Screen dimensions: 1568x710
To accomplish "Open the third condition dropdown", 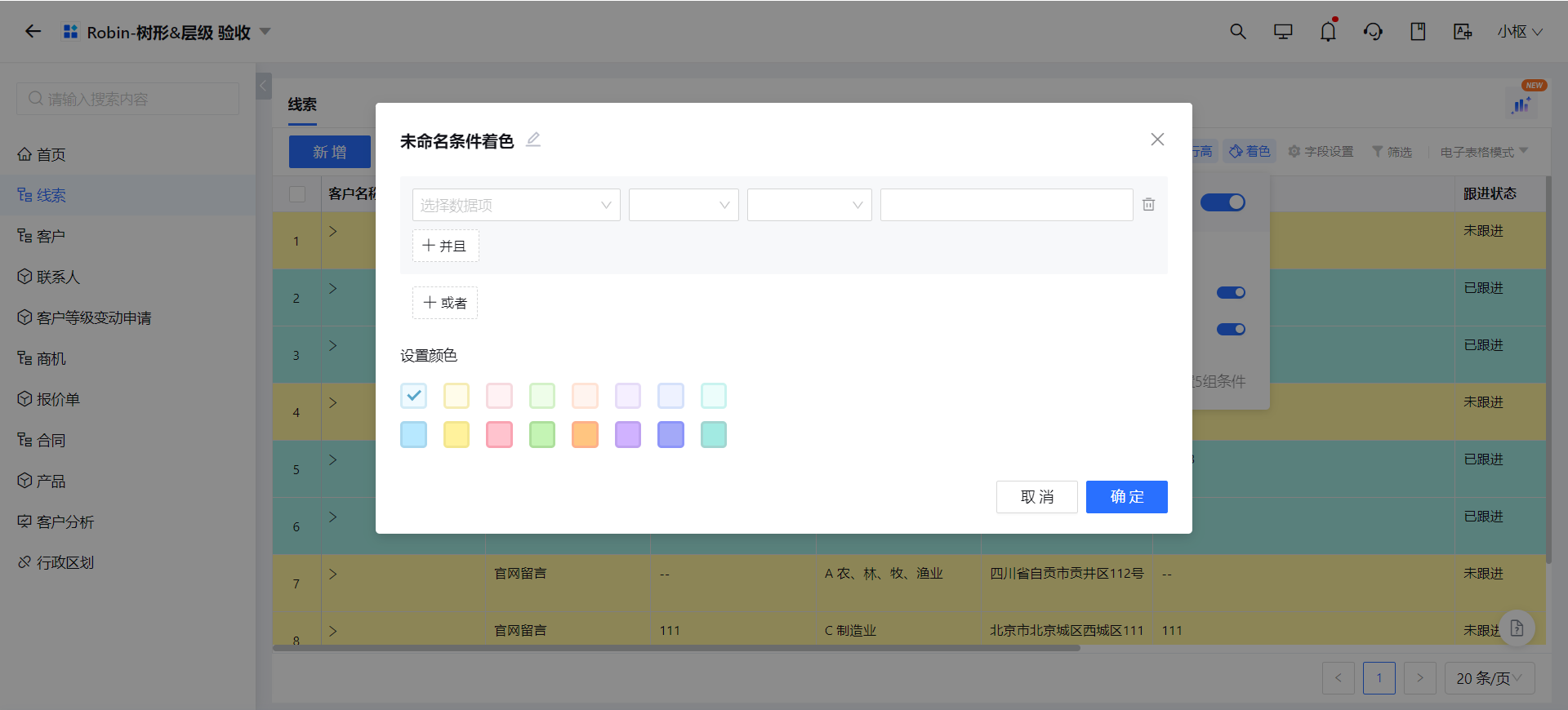I will point(809,205).
